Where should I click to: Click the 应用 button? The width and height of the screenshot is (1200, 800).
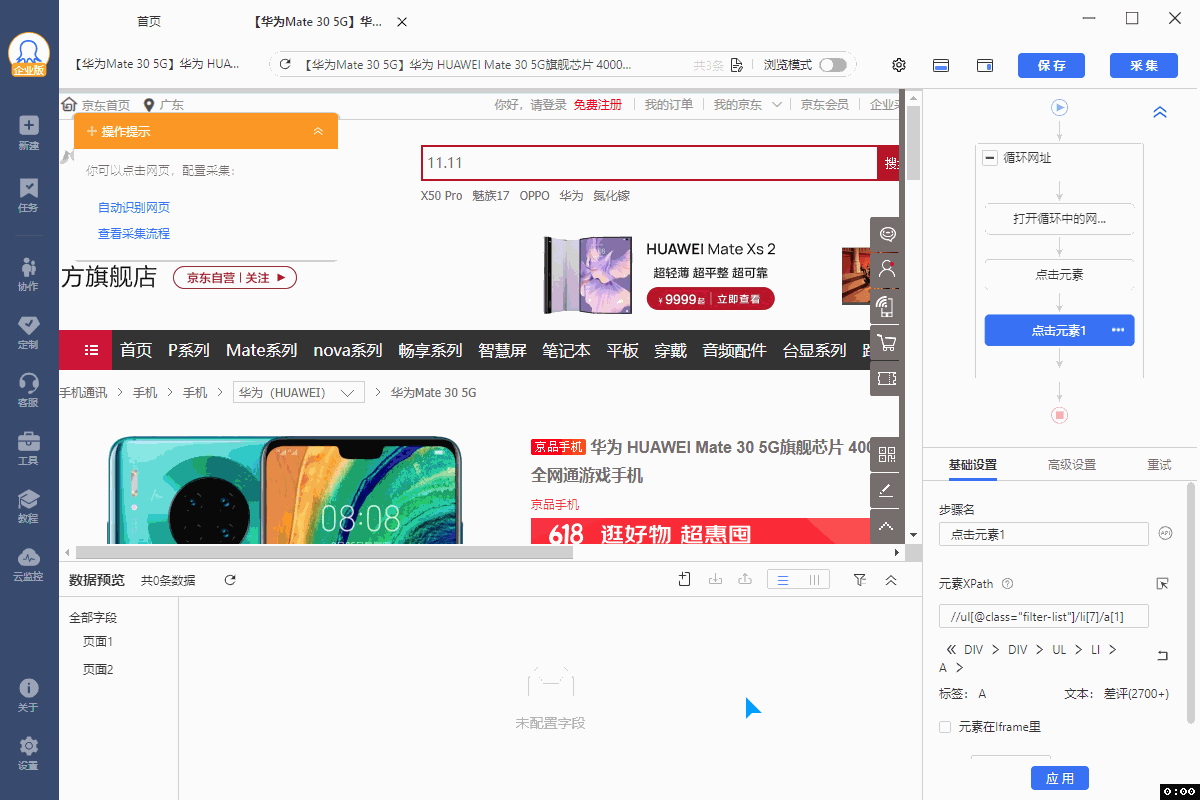(1060, 778)
